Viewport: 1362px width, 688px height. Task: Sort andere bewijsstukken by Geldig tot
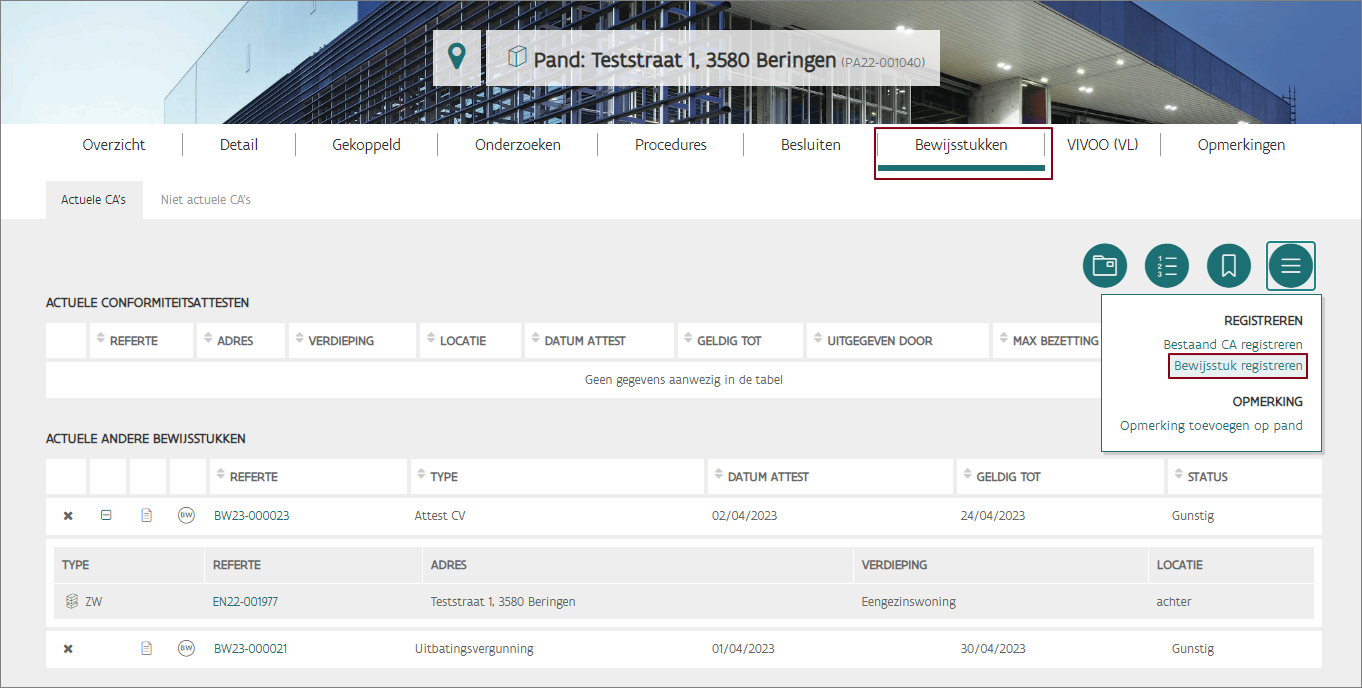tap(1008, 477)
